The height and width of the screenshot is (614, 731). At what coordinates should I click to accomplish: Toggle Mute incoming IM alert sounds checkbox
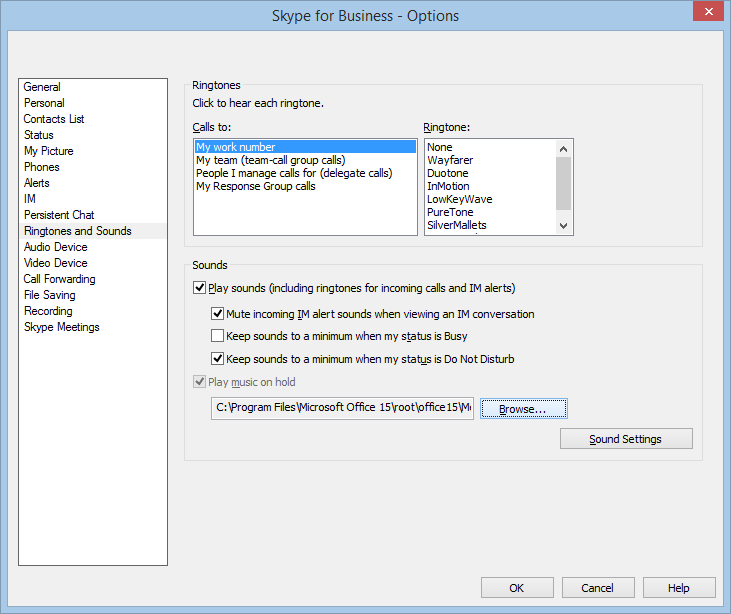[x=218, y=314]
